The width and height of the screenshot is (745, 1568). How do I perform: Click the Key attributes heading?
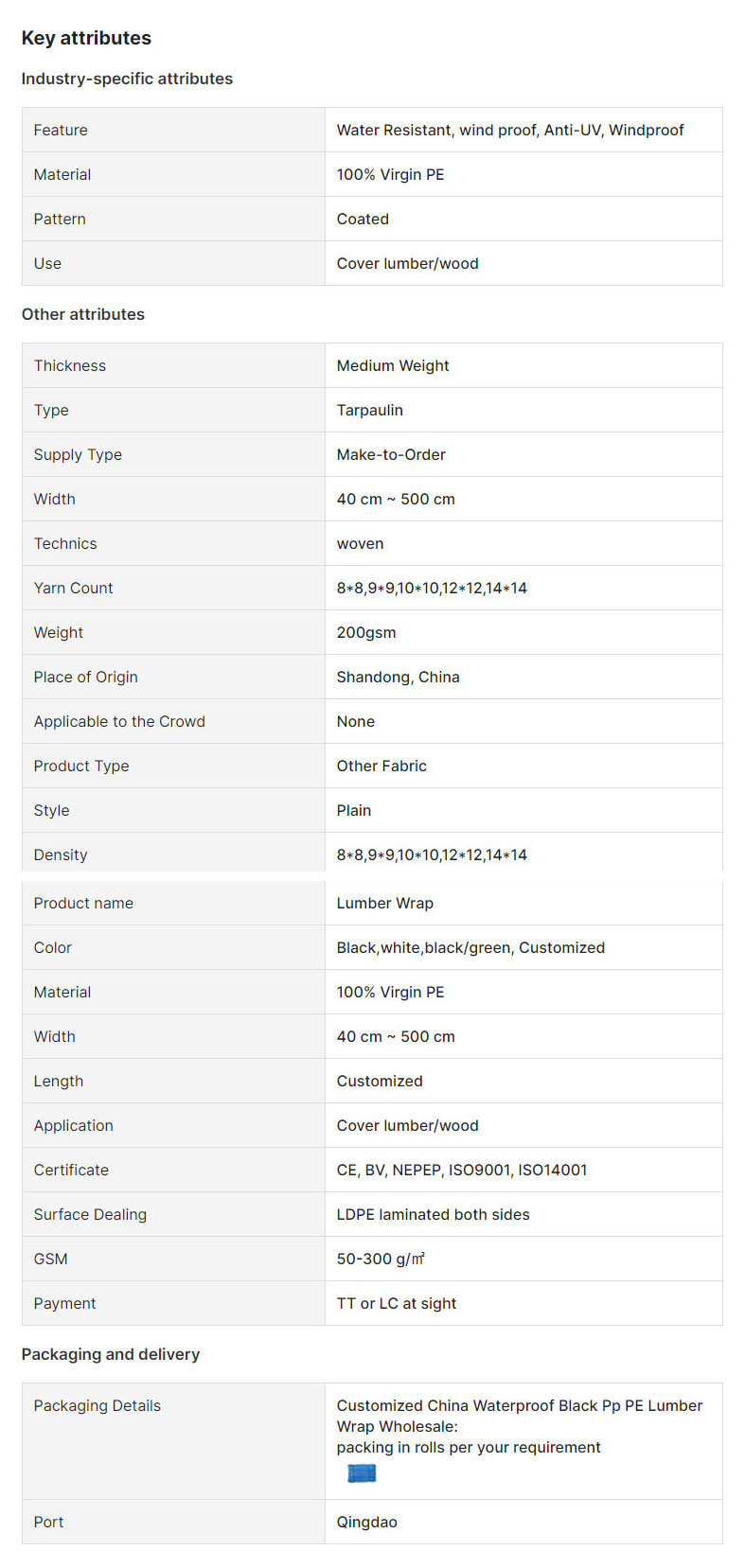pos(86,38)
